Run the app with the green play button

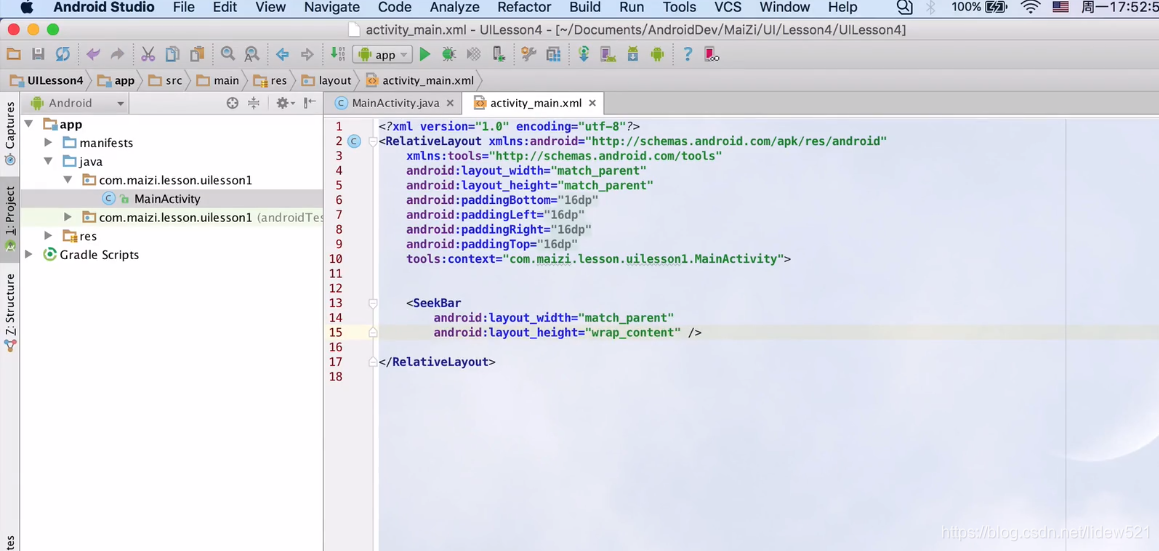425,54
